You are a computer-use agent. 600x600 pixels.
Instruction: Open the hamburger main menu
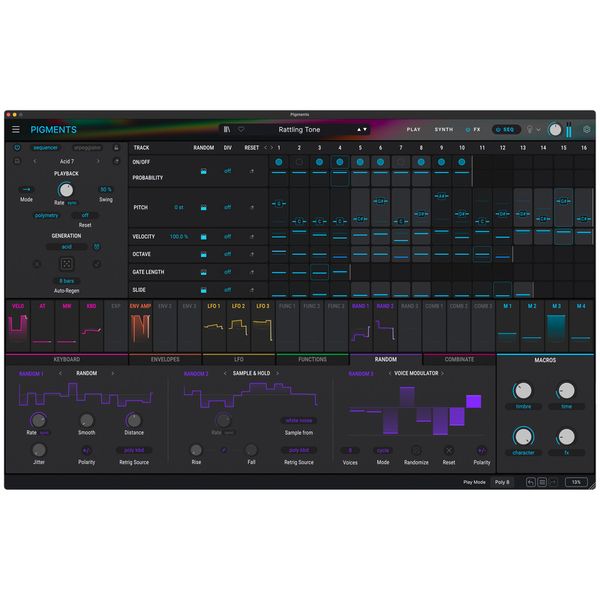15,130
